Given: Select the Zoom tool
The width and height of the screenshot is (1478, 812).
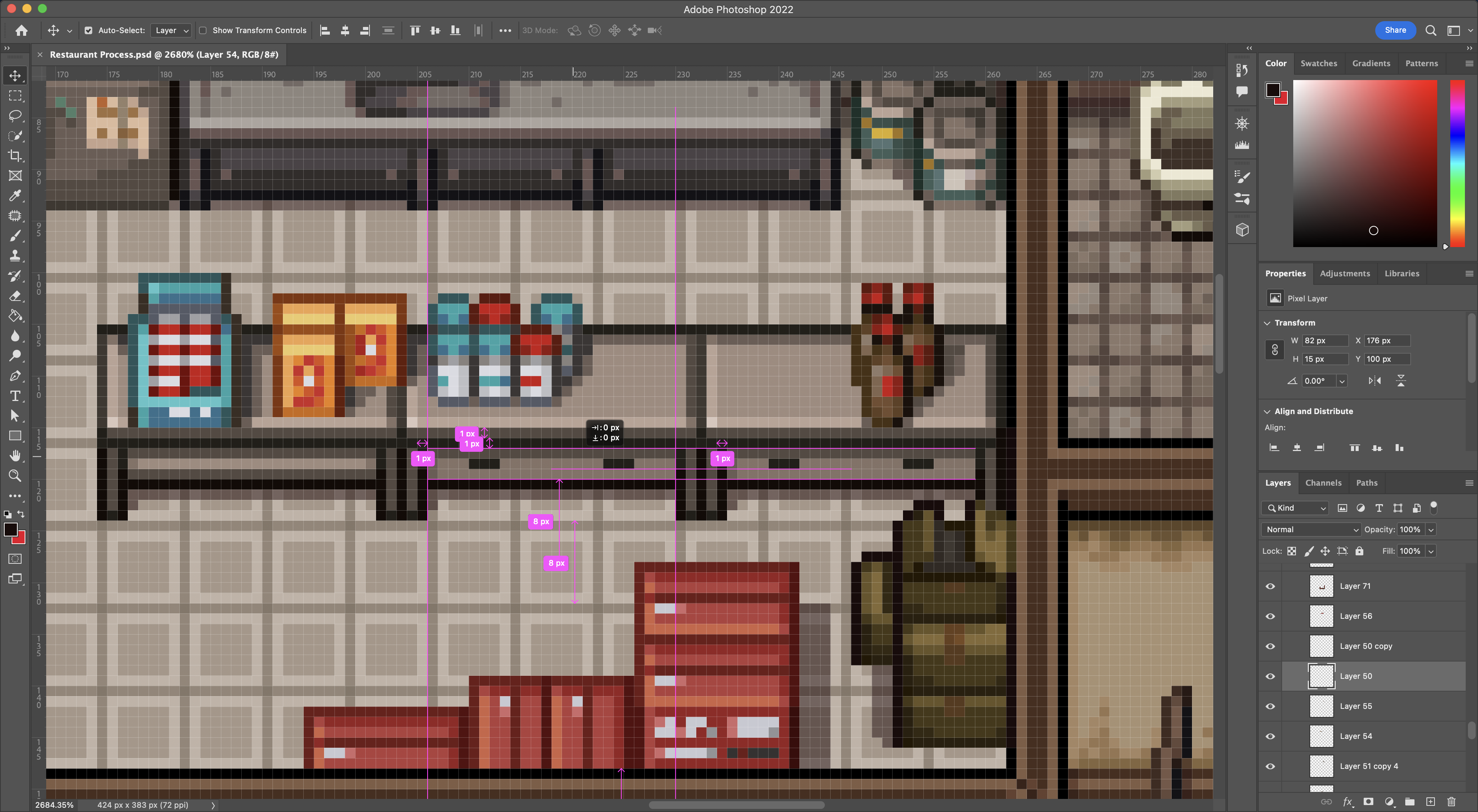Looking at the screenshot, I should [x=15, y=476].
